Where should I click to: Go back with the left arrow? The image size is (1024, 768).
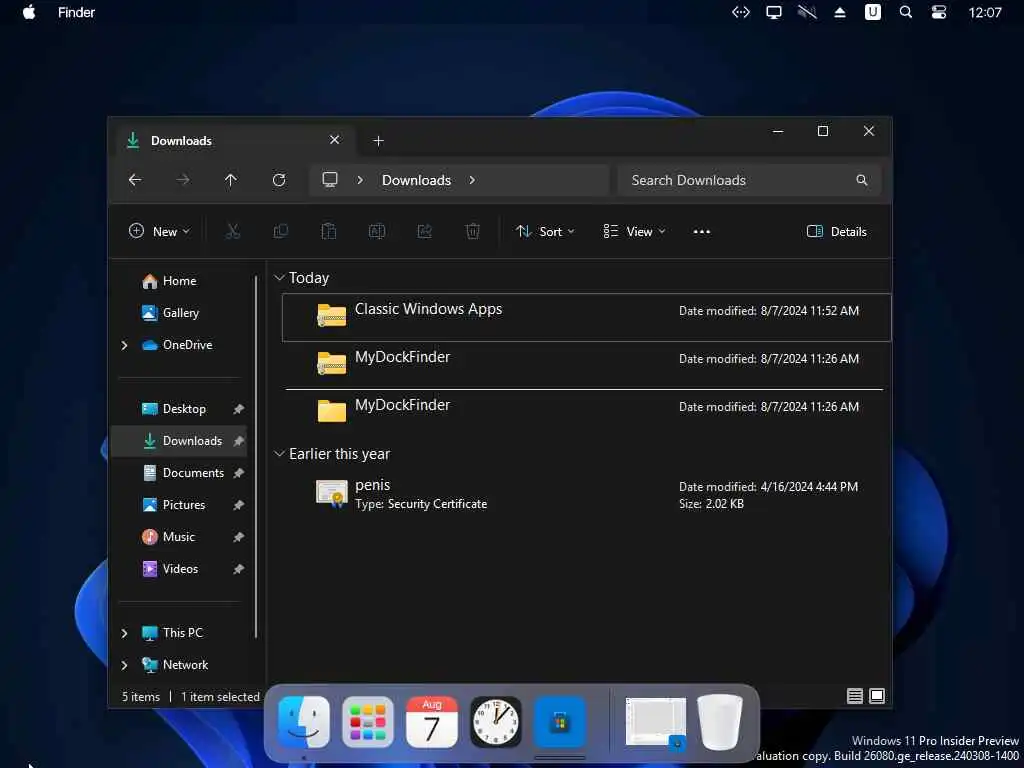point(135,180)
